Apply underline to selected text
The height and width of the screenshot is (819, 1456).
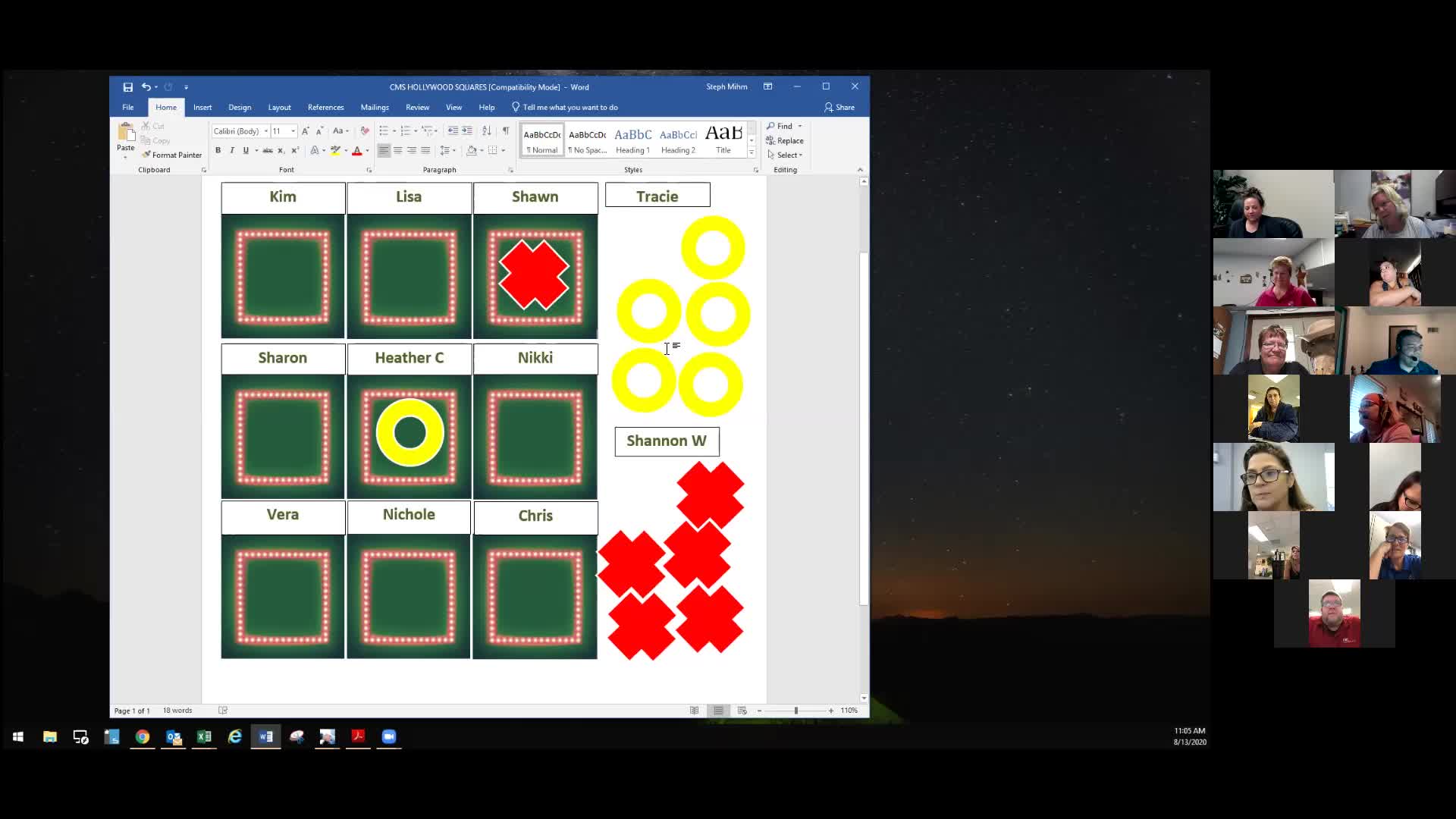[x=244, y=150]
